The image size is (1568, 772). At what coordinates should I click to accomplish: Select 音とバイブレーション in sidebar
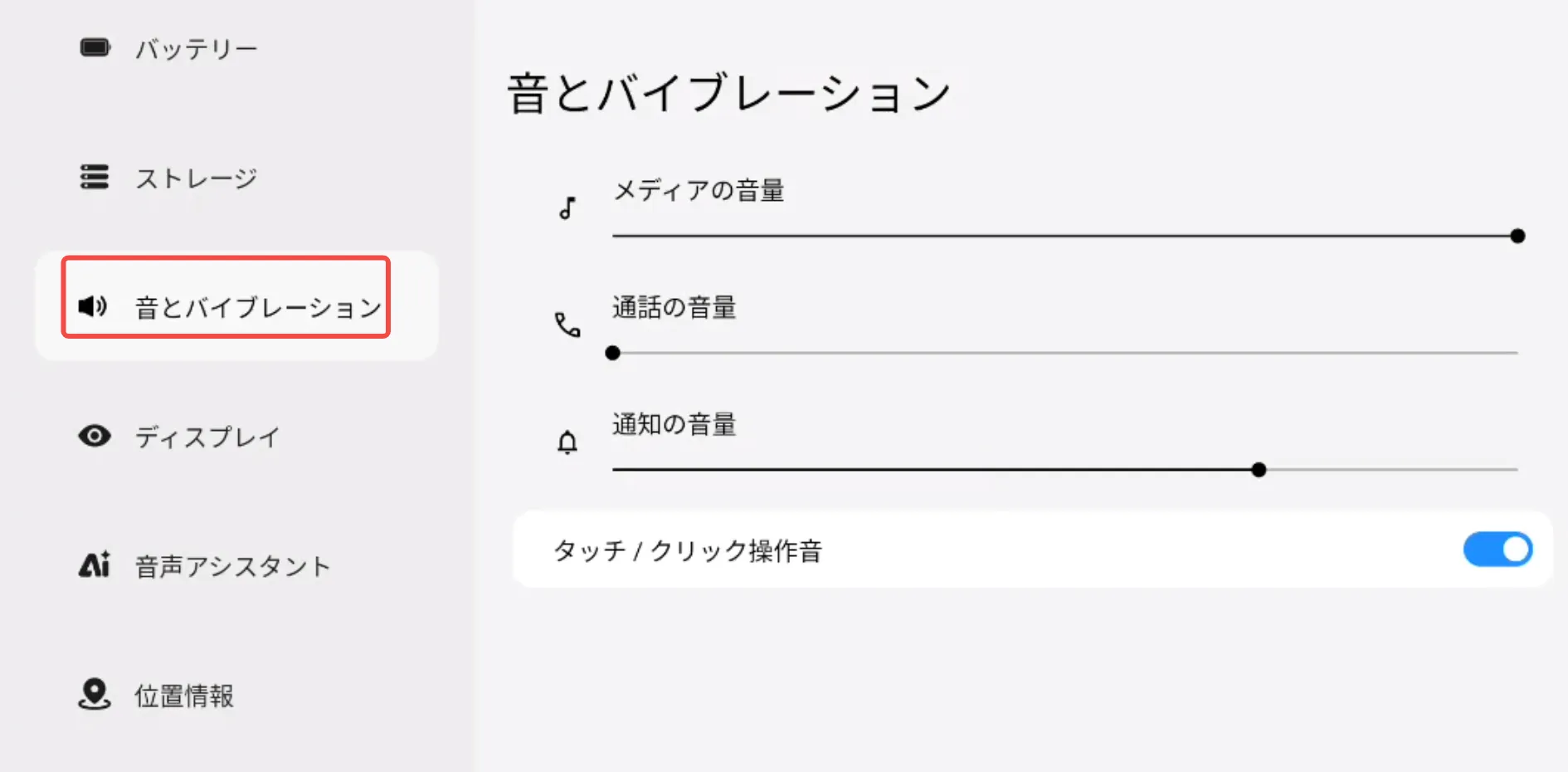(257, 308)
